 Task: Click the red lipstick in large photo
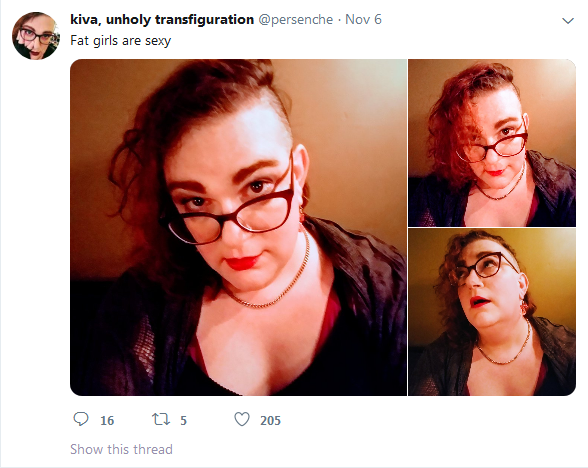coord(243,262)
